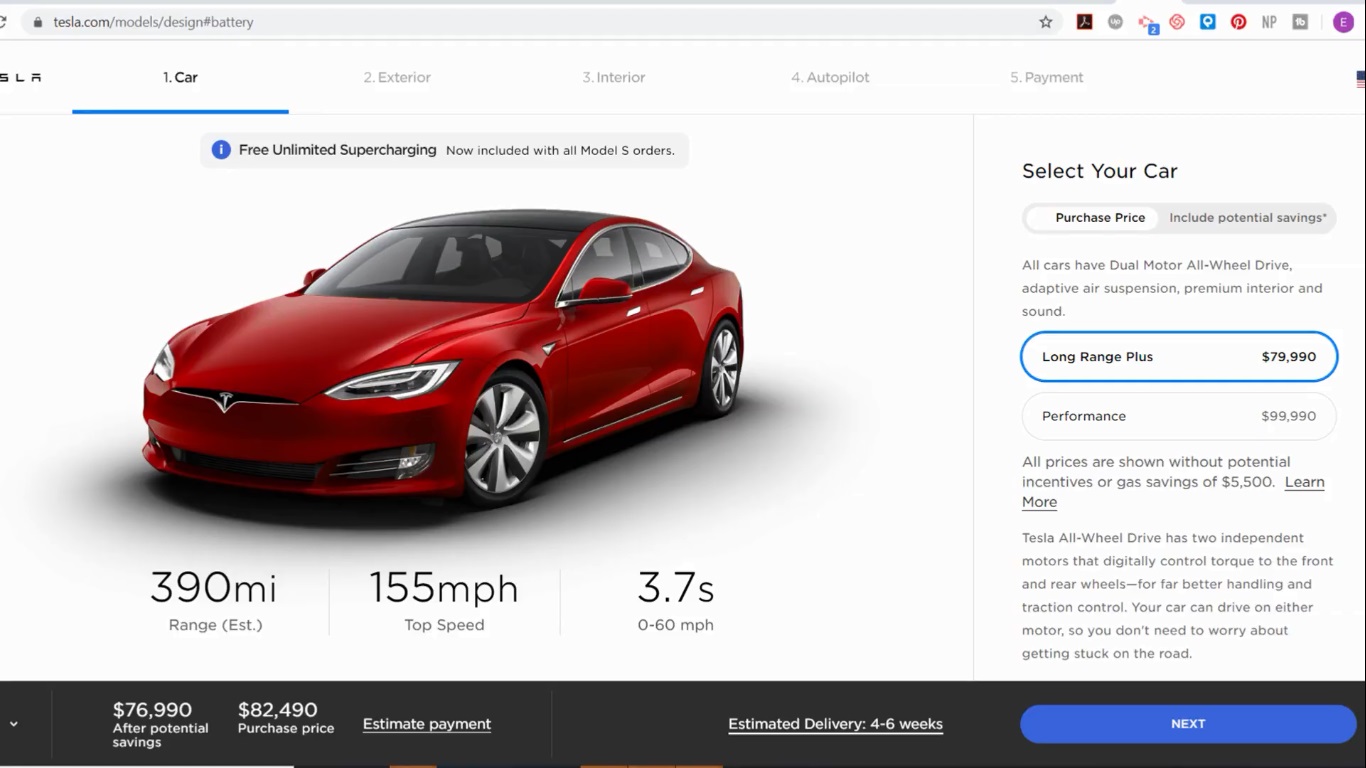Open the gray 'tb' extension icon

pos(1300,22)
